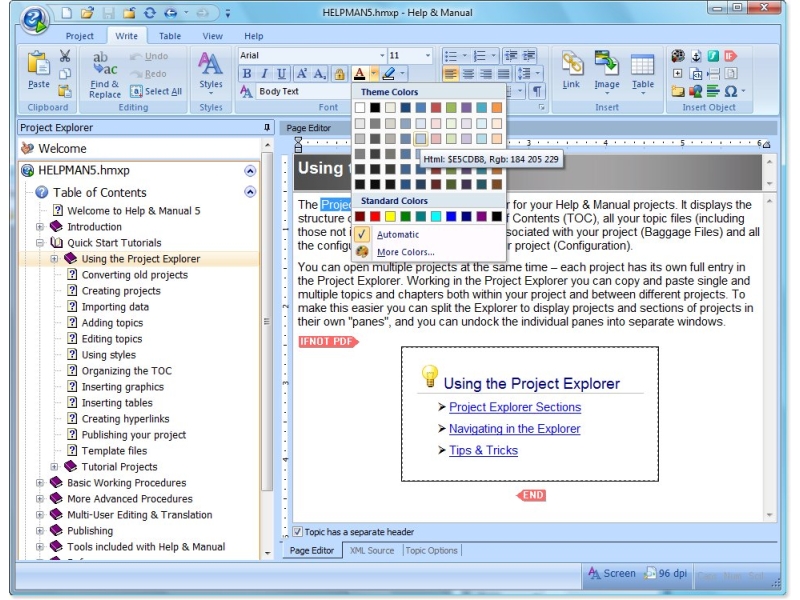Open Find & Replace tool
Image resolution: width=800 pixels, height=600 pixels.
pyautogui.click(x=105, y=74)
